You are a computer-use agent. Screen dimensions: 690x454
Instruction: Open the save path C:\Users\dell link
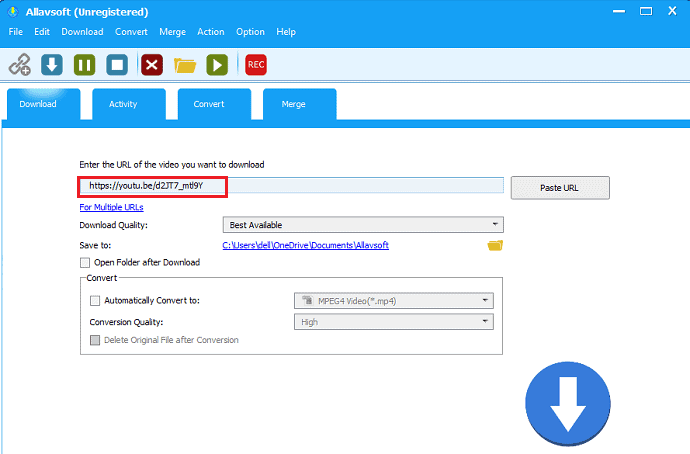tap(305, 245)
